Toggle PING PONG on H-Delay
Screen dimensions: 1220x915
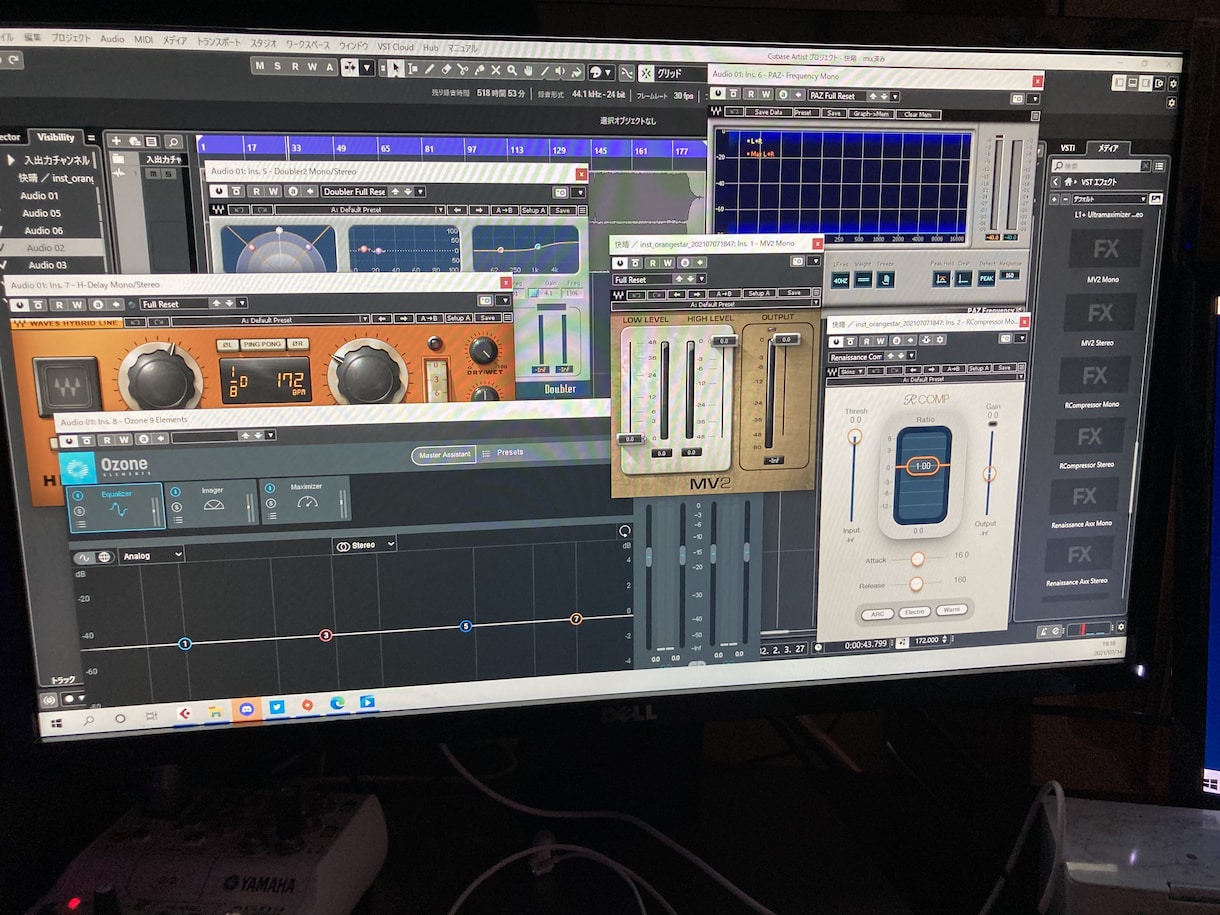(265, 344)
